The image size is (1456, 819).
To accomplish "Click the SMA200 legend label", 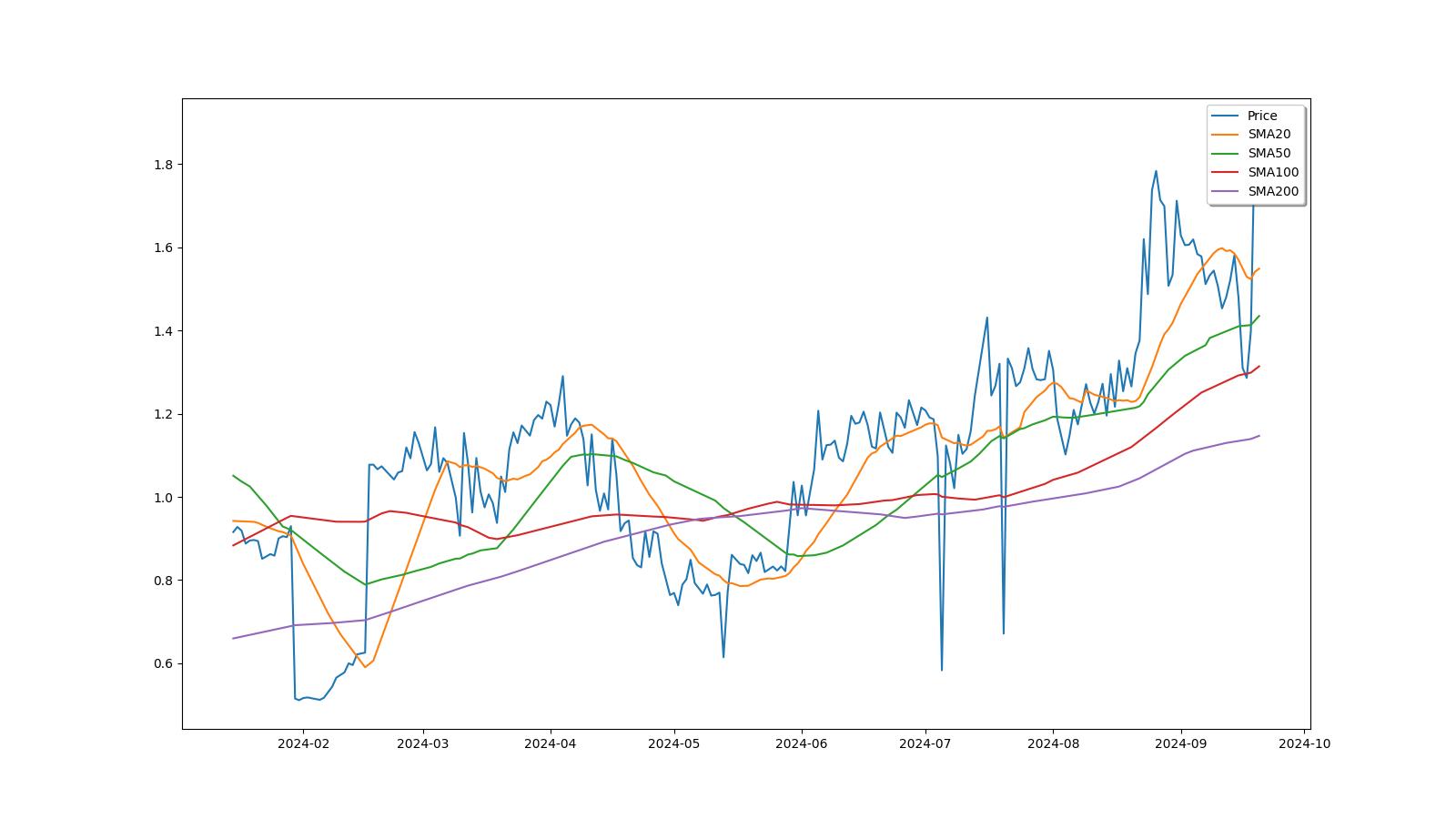I will (1273, 192).
